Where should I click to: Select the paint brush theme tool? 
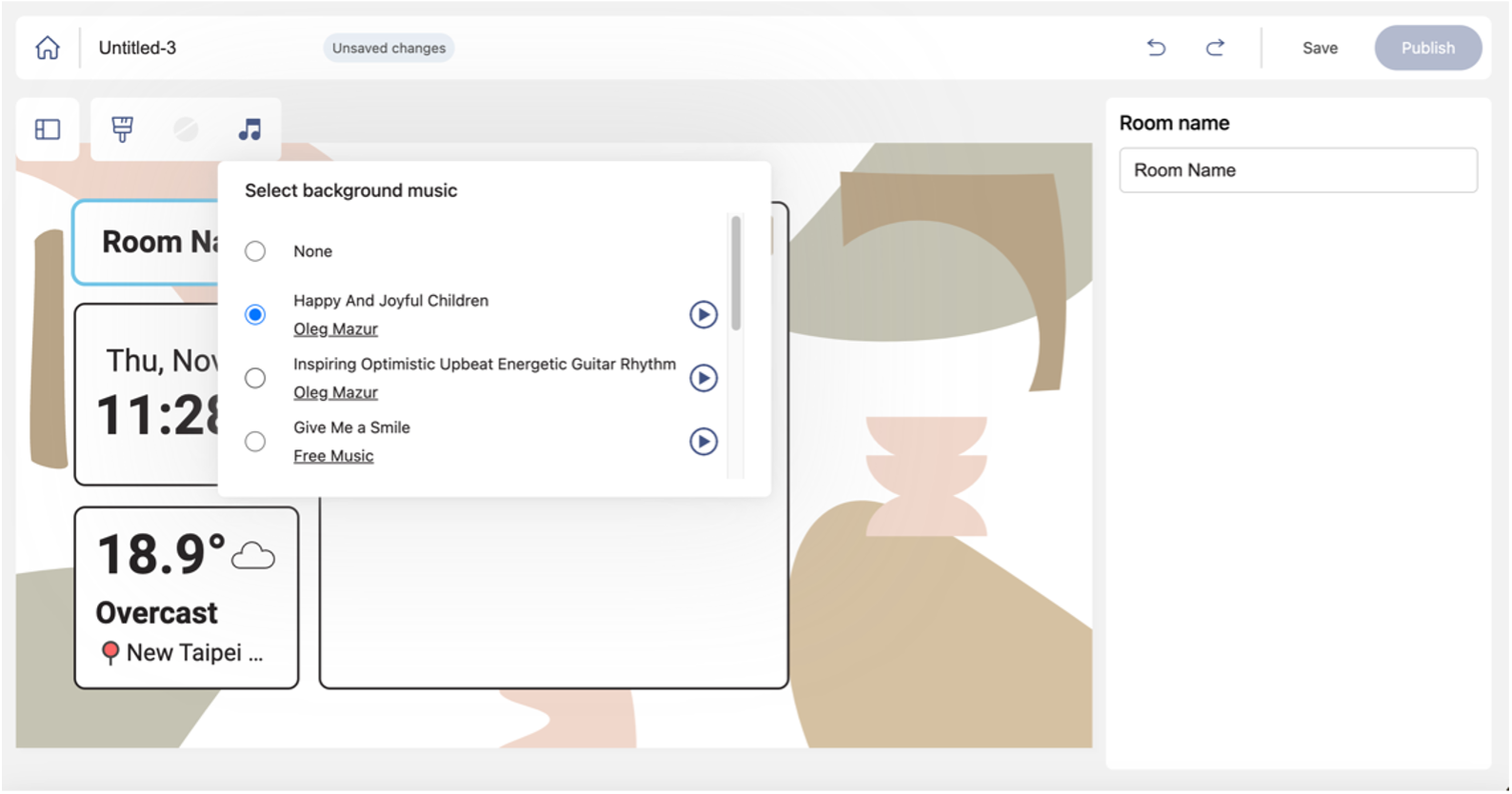pyautogui.click(x=123, y=129)
